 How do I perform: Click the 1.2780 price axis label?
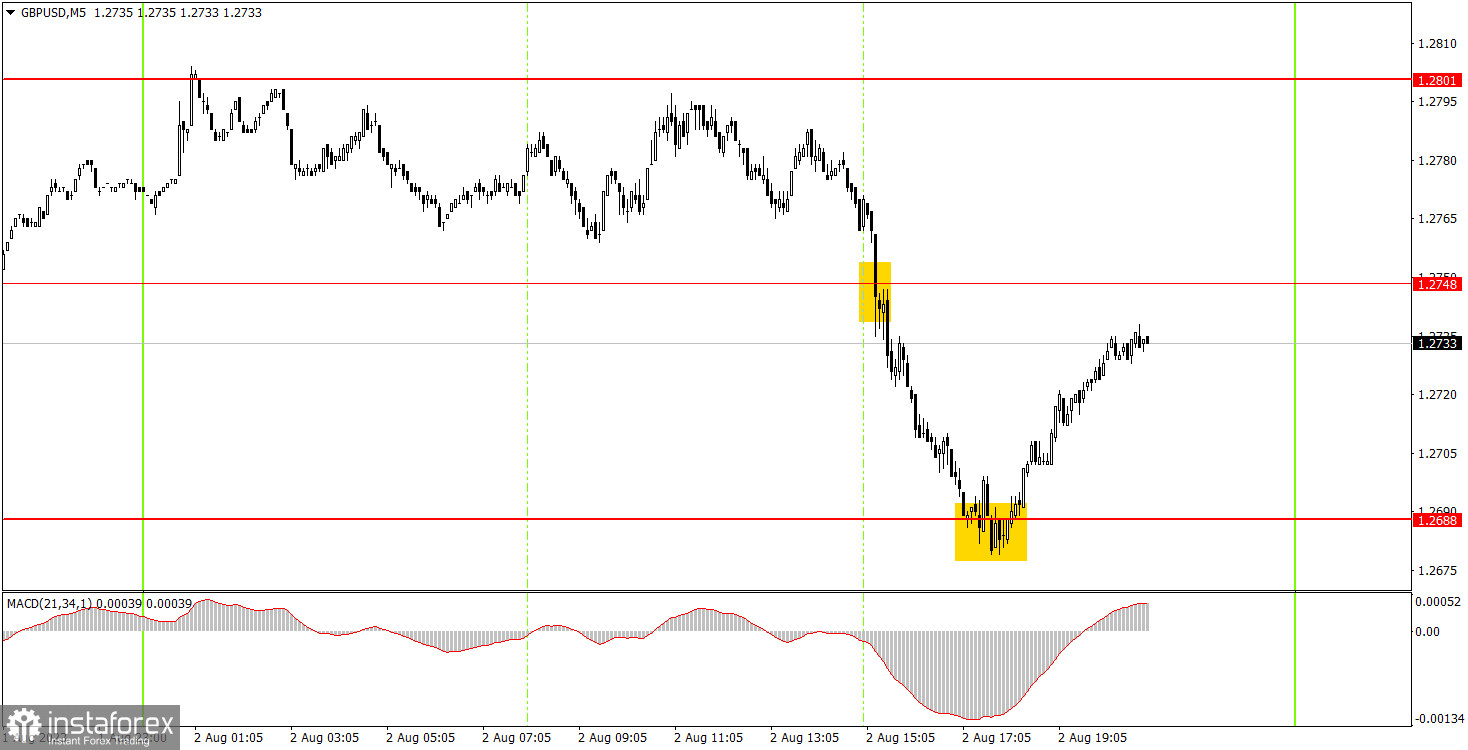pos(1437,160)
